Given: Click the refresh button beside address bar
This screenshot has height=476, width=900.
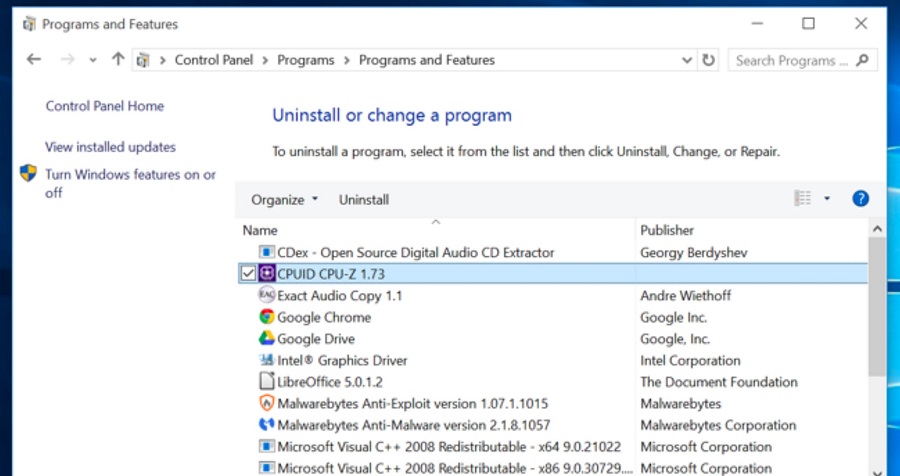Looking at the screenshot, I should tap(709, 60).
